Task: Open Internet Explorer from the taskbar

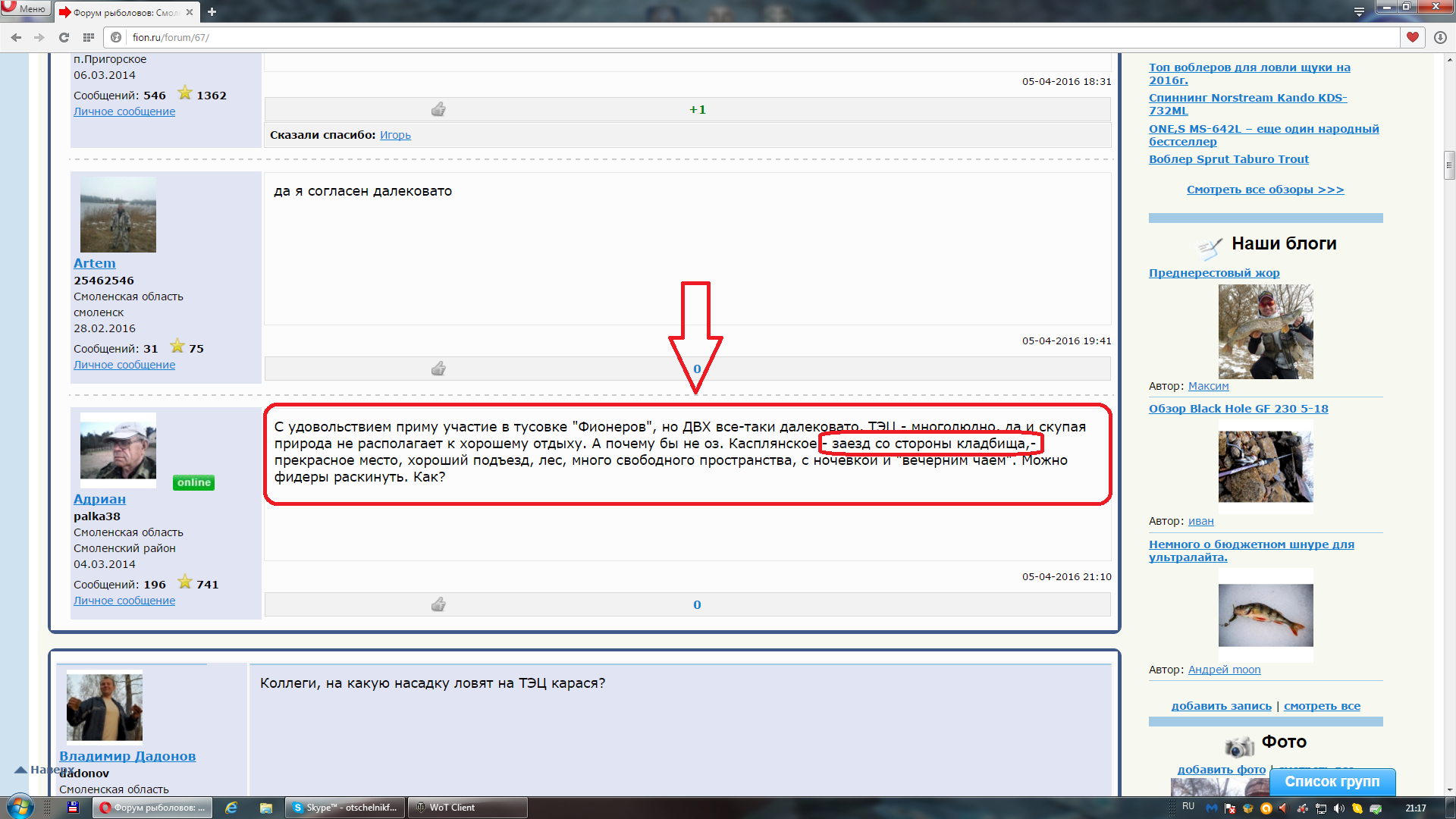Action: click(x=231, y=808)
